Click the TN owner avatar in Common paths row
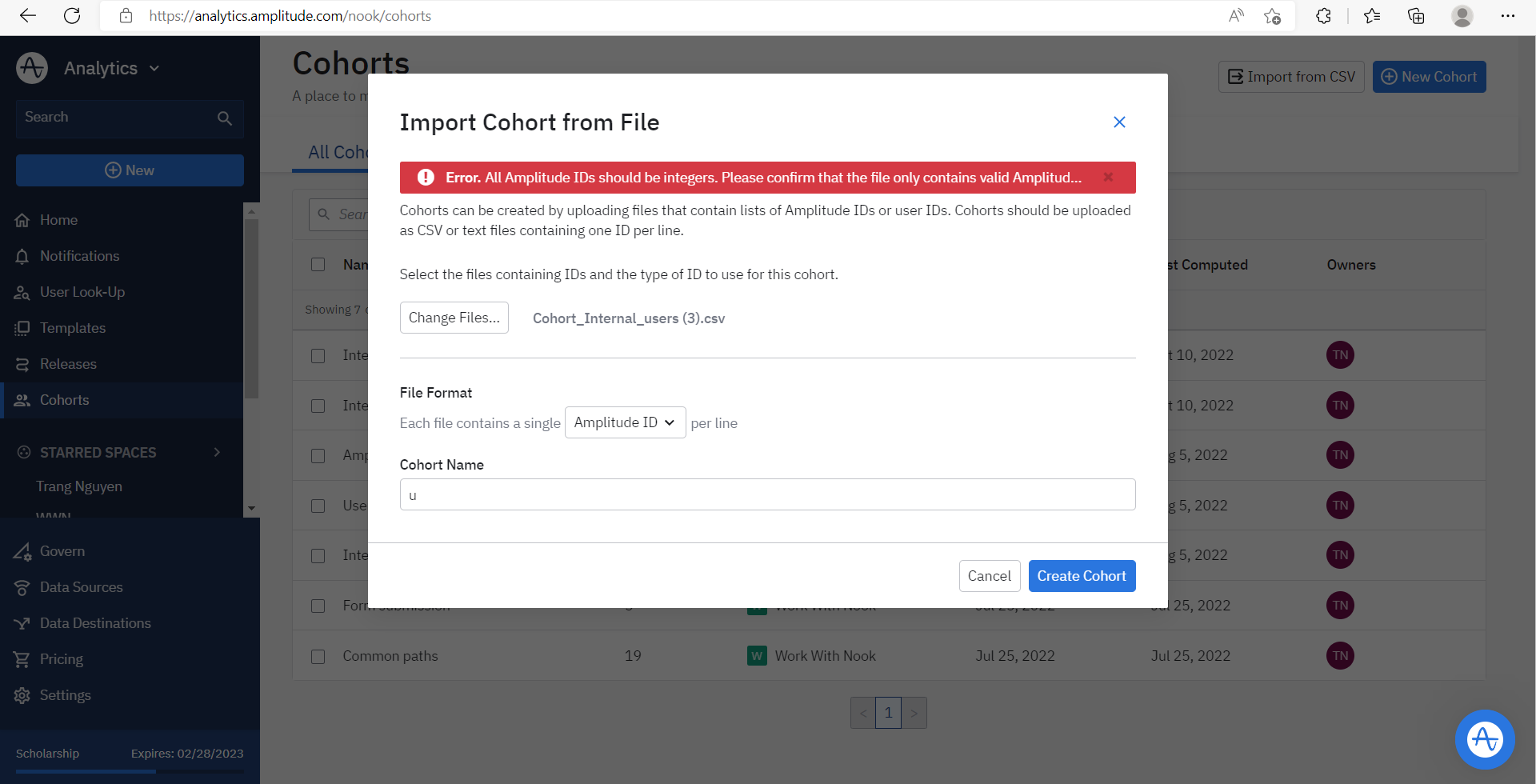 pos(1341,656)
